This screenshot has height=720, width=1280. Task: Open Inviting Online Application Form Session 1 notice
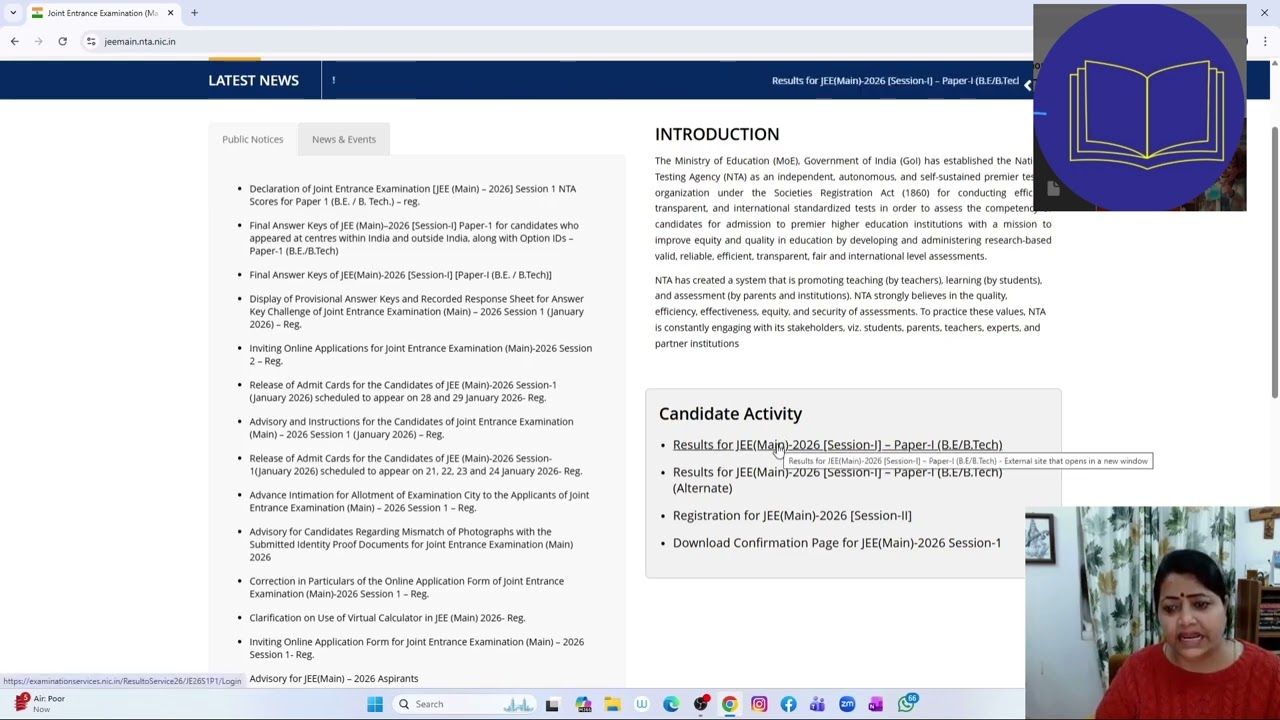pyautogui.click(x=416, y=648)
